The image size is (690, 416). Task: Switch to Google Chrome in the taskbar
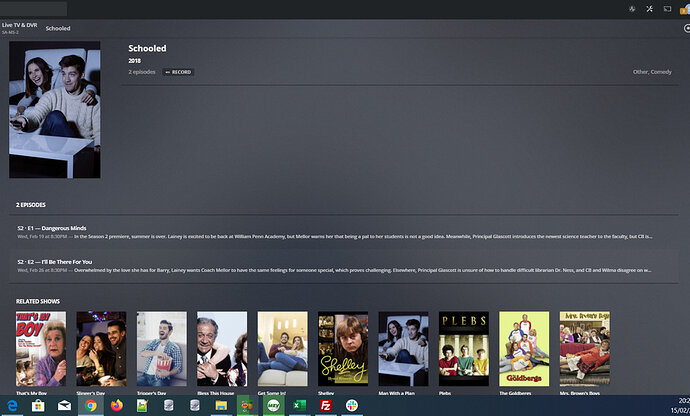pyautogui.click(x=91, y=405)
